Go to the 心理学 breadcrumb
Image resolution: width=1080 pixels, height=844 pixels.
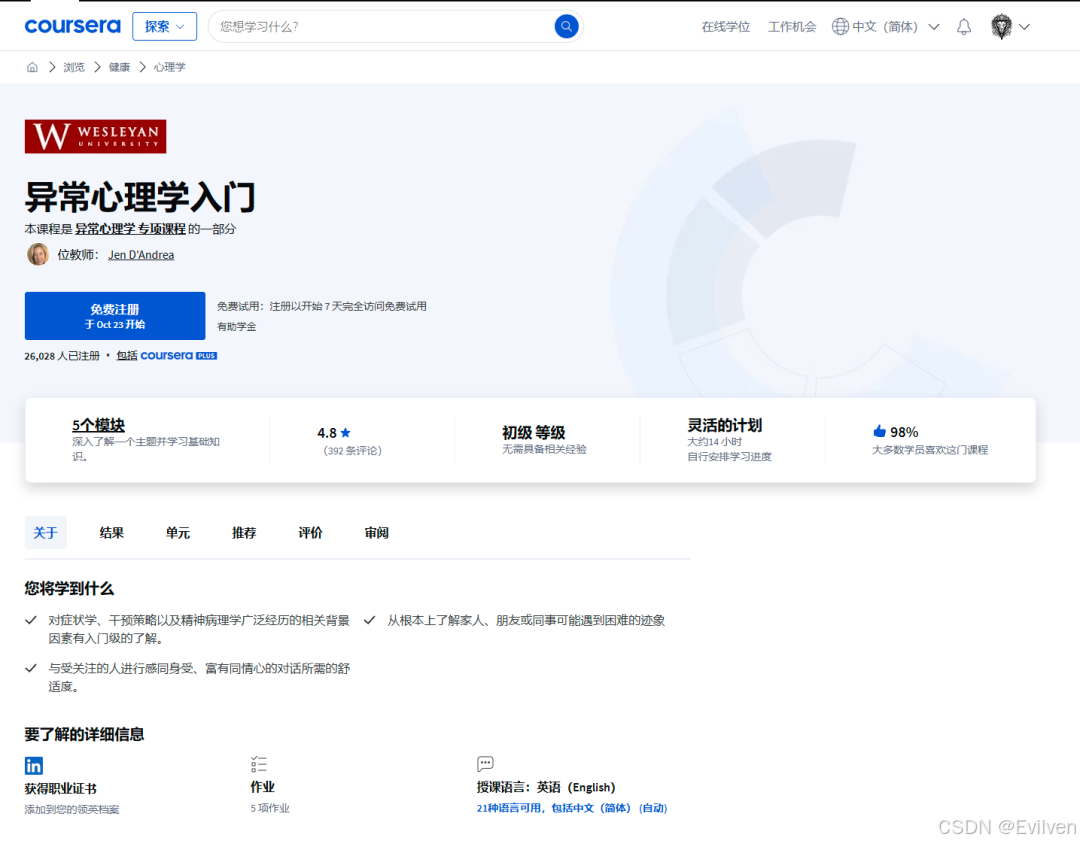[169, 67]
